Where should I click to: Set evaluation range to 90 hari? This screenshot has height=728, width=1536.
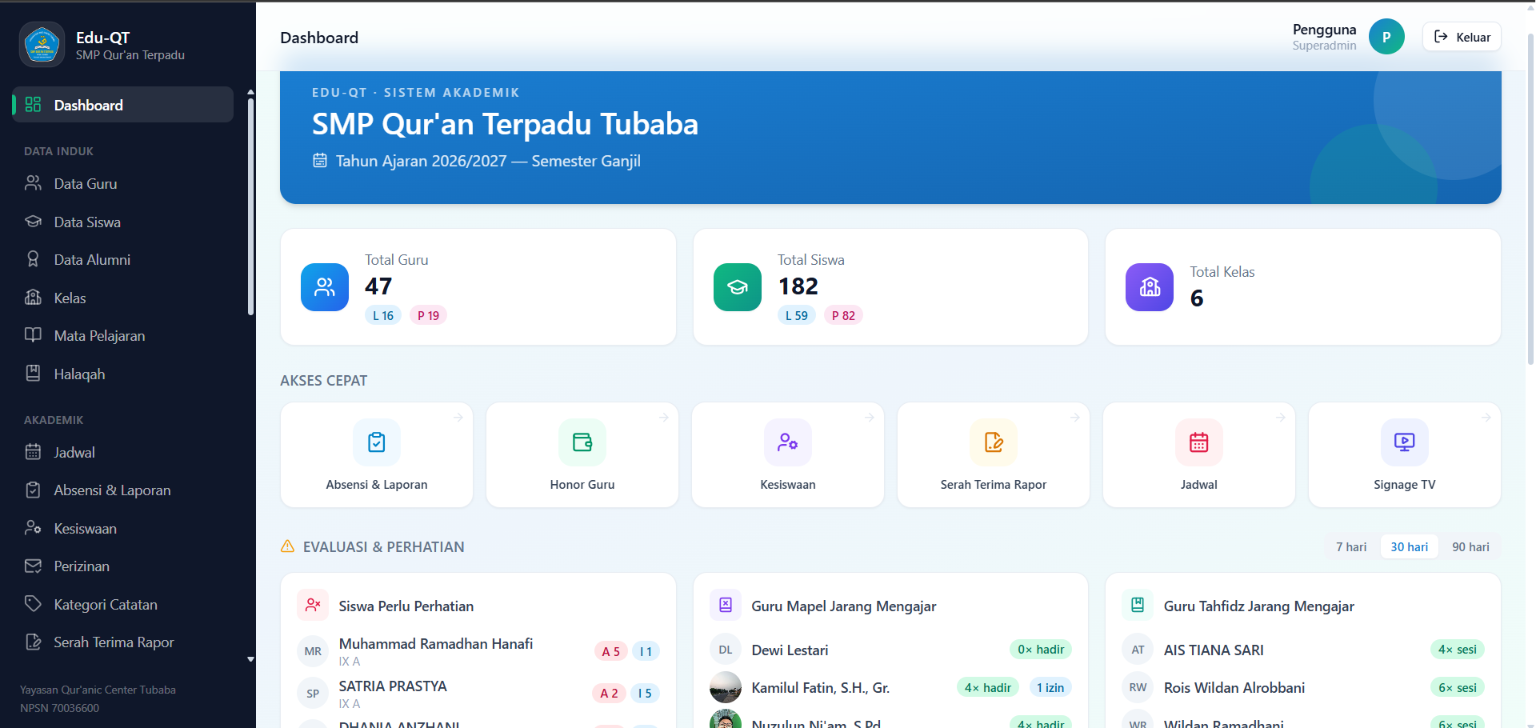tap(1470, 547)
